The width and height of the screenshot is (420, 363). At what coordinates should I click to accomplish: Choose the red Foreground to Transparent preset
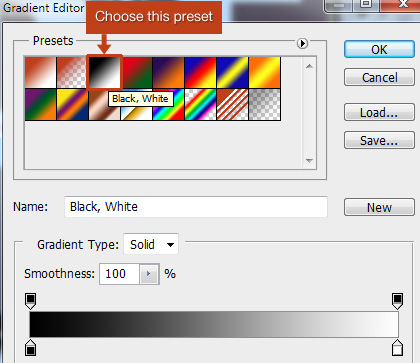click(x=72, y=73)
